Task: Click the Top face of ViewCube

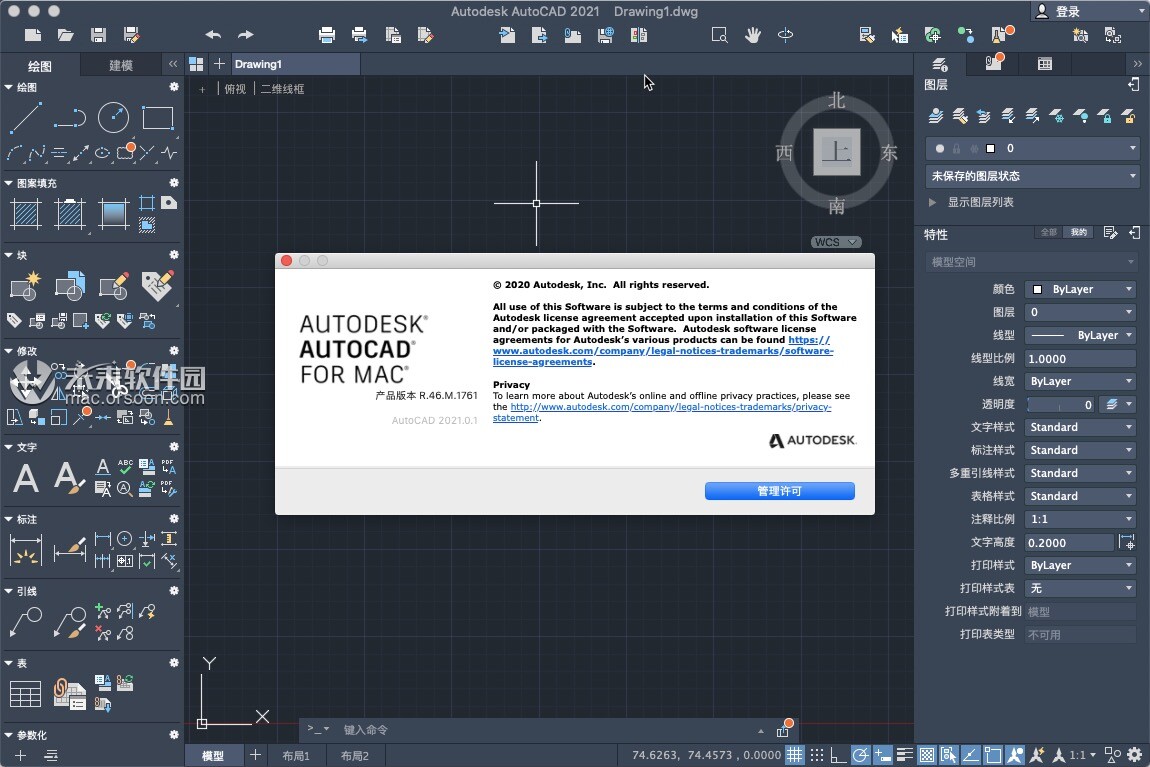Action: point(837,152)
